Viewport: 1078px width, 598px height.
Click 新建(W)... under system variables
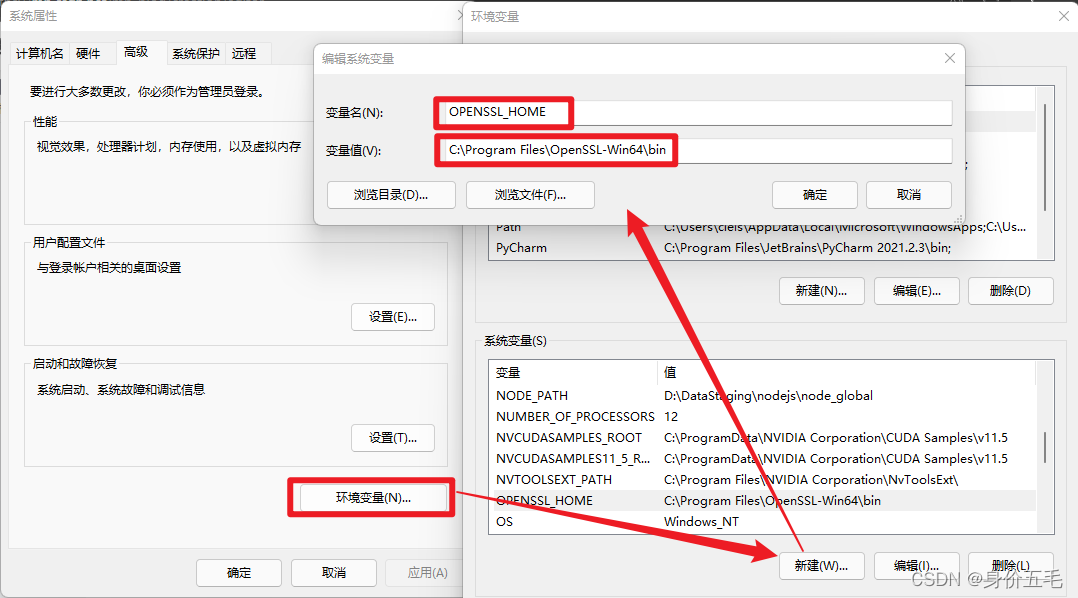coord(820,565)
